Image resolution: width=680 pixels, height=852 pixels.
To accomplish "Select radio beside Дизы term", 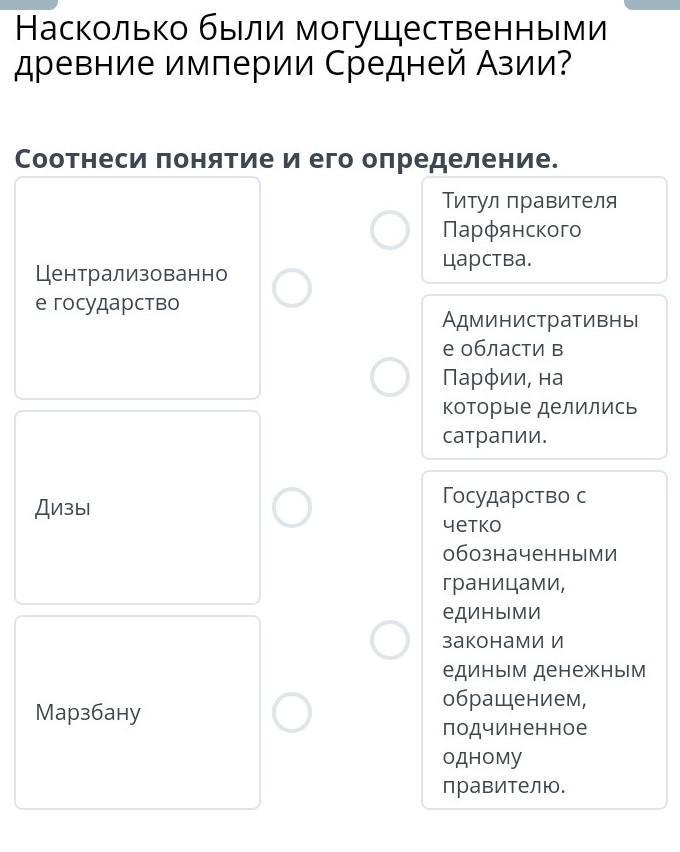I will click(292, 507).
